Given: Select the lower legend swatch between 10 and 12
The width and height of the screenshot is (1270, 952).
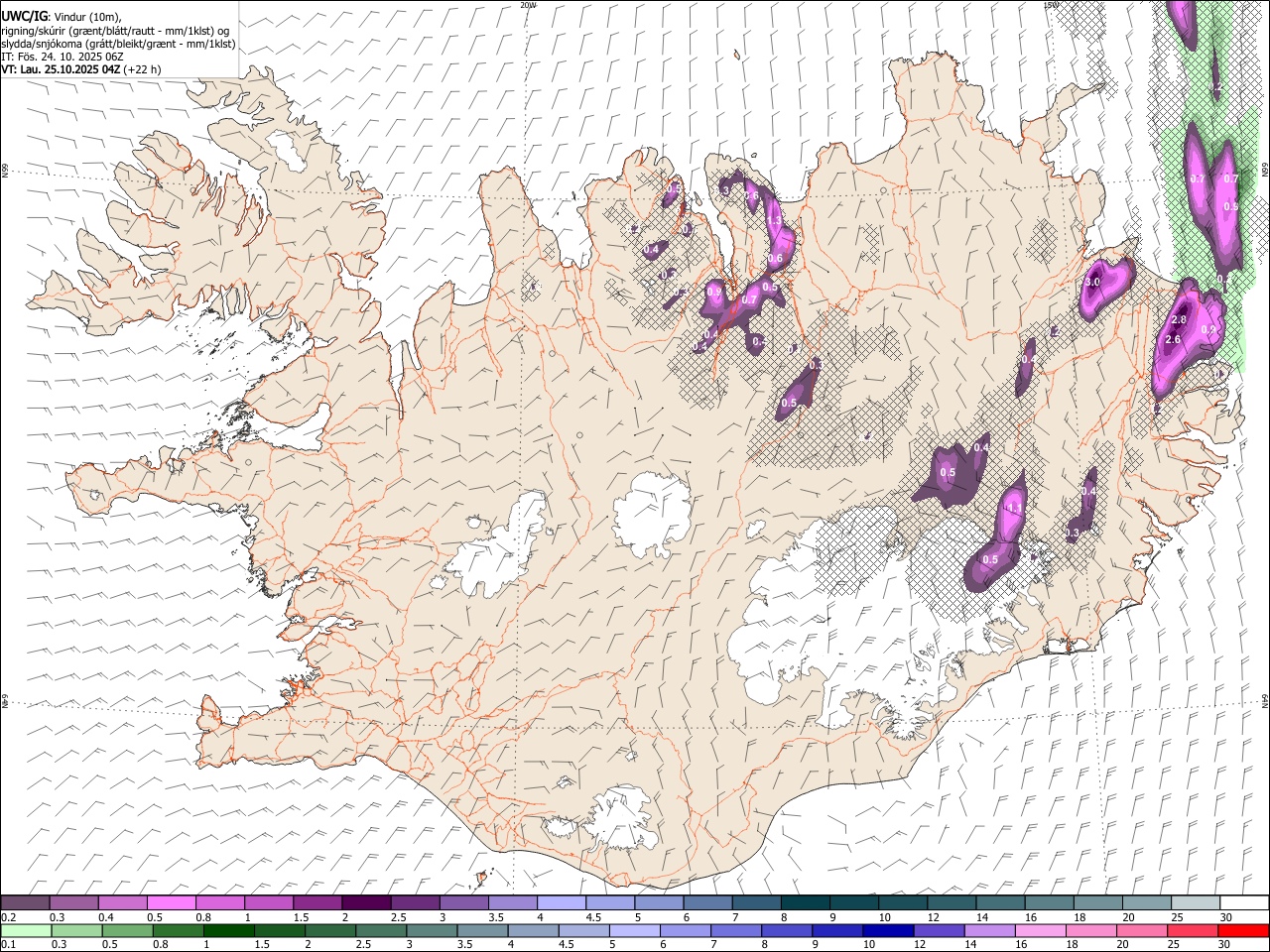Looking at the screenshot, I should 889,930.
